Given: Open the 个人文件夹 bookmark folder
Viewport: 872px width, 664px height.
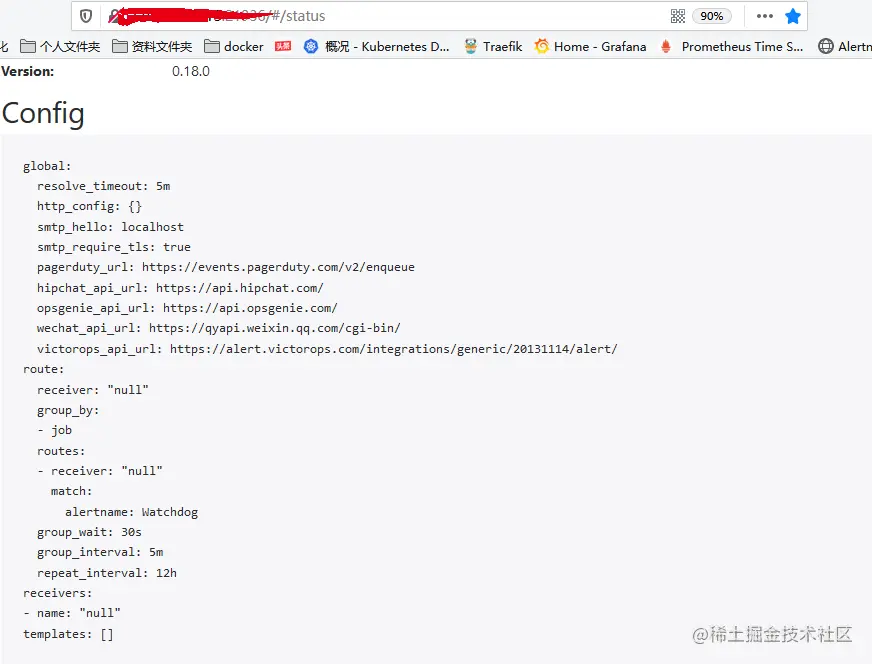Looking at the screenshot, I should (x=60, y=47).
